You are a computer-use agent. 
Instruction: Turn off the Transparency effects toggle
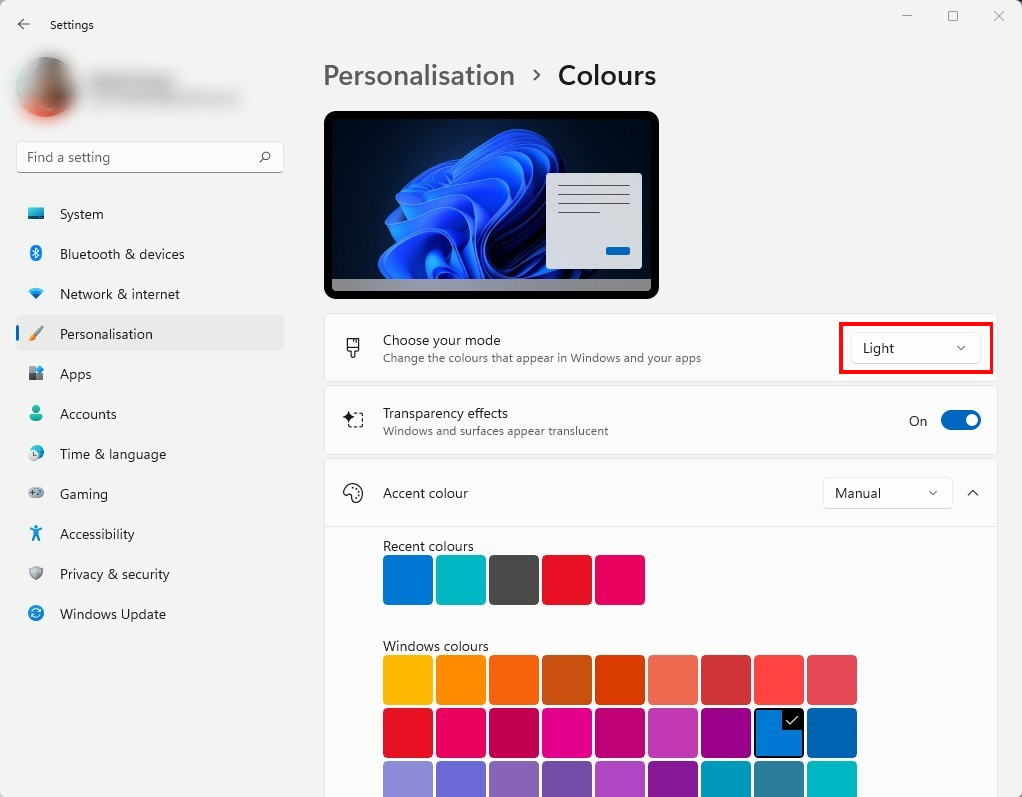(961, 420)
